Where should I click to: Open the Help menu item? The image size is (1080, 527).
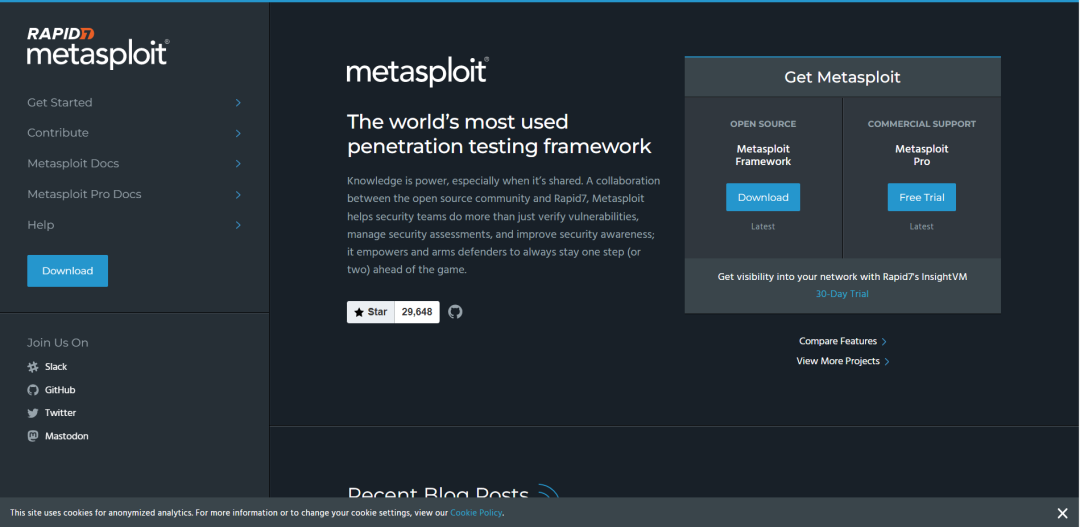click(41, 225)
